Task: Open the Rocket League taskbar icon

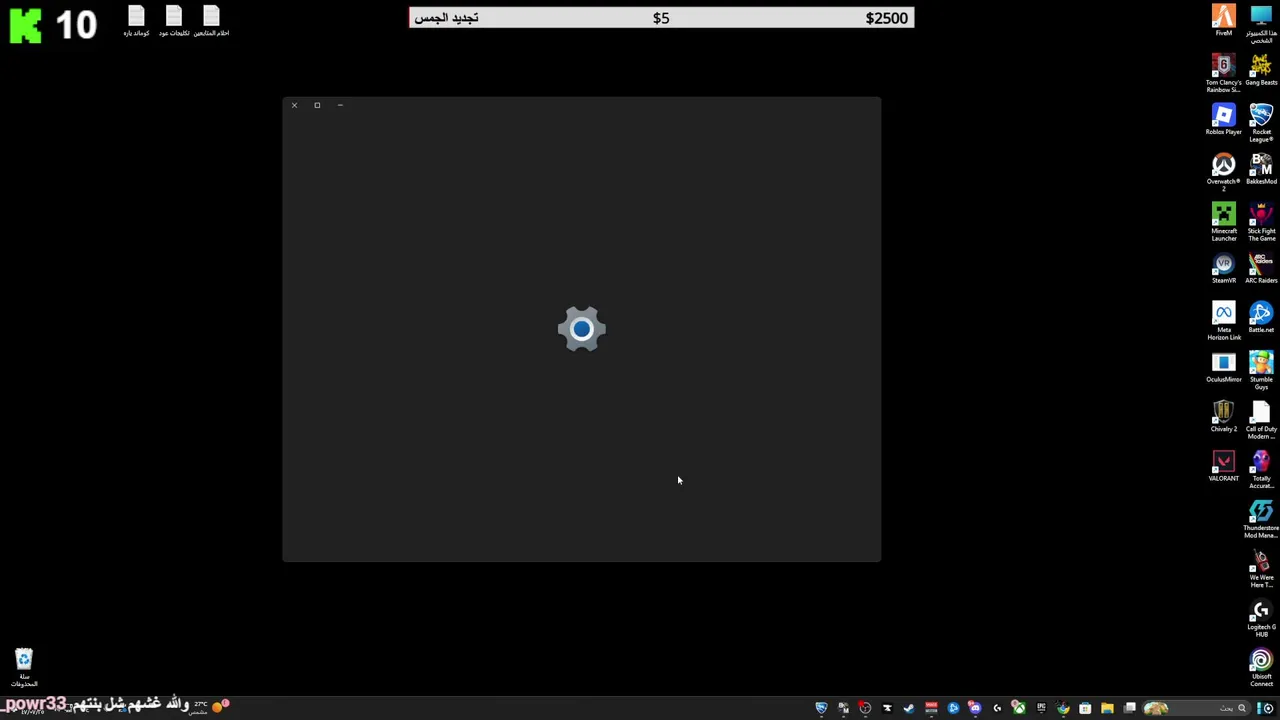Action: (821, 708)
